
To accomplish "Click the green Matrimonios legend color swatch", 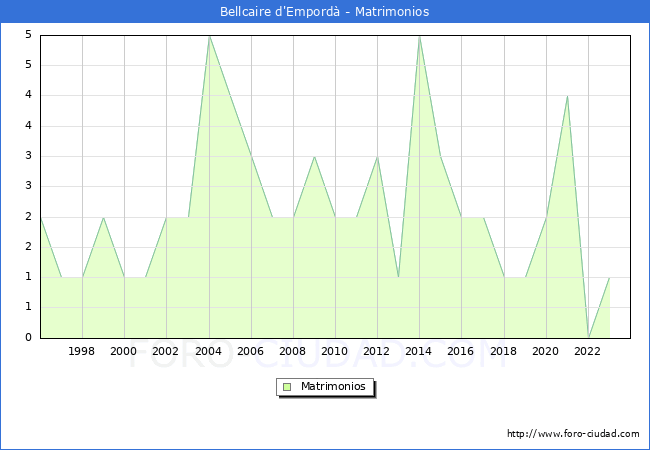I will point(287,386).
